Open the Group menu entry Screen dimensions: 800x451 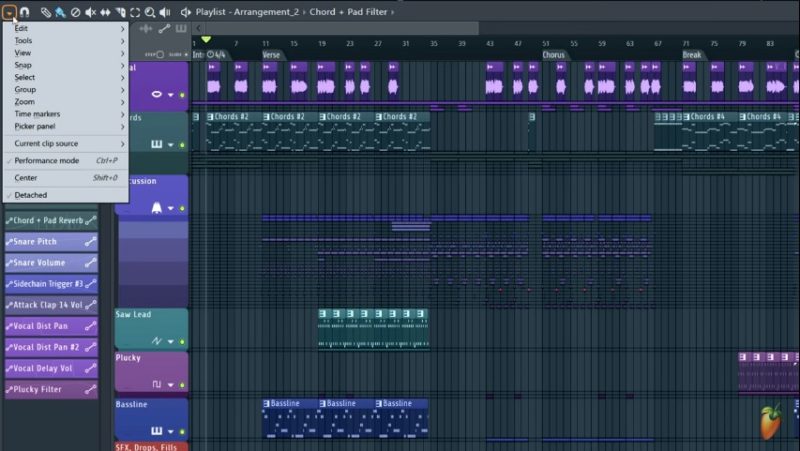point(66,89)
